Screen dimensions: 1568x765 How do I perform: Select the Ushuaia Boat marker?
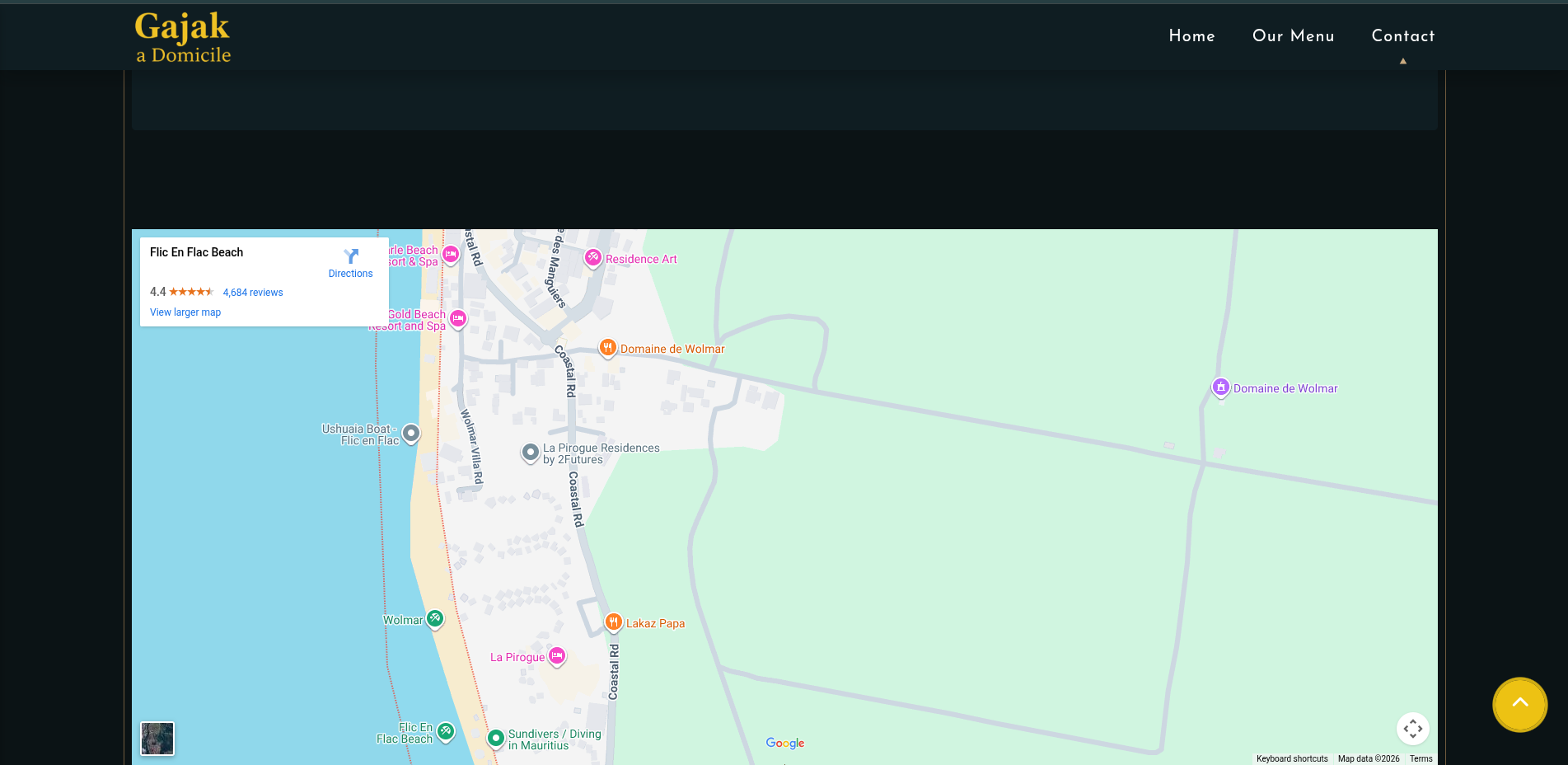410,433
